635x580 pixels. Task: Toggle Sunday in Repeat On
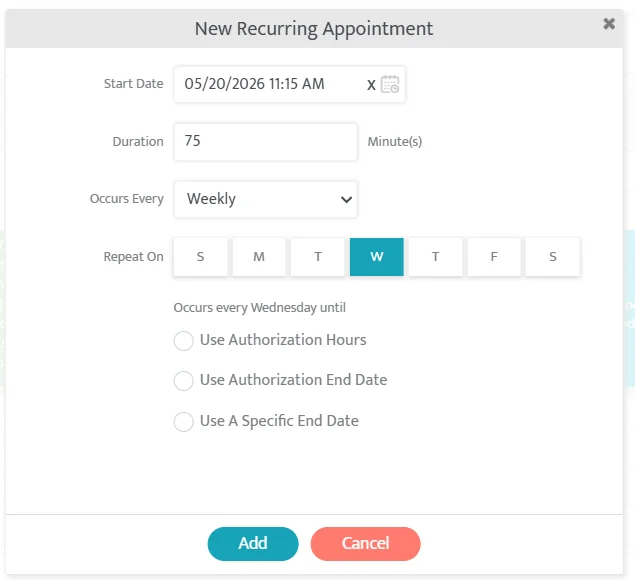coord(200,257)
